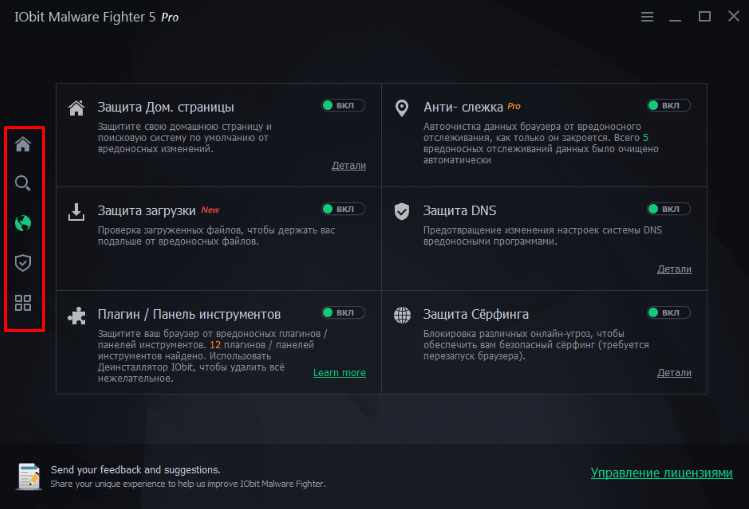Open Детали link for Защита DNS

[x=674, y=269]
